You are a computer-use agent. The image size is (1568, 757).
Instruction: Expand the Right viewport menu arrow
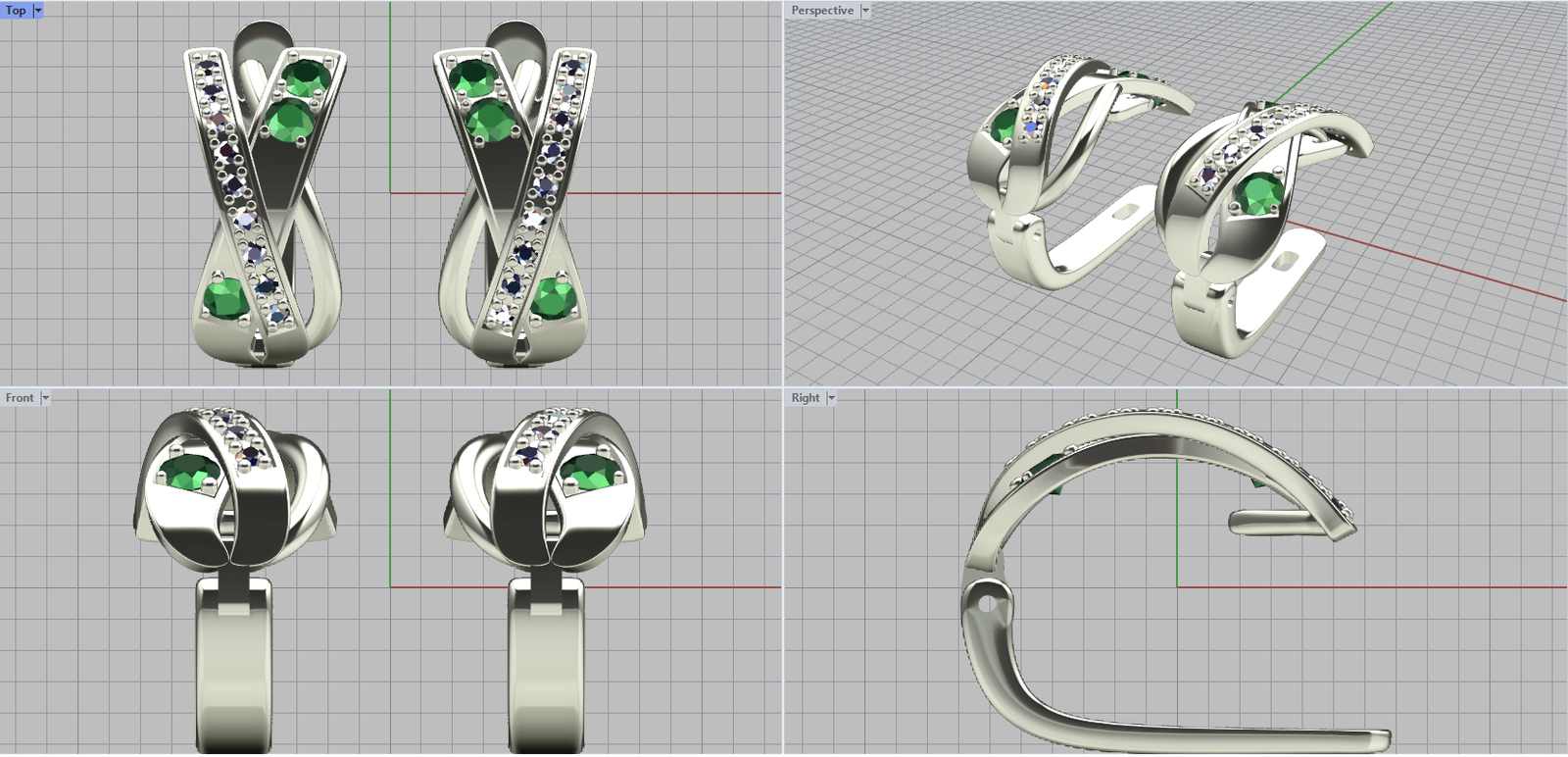pyautogui.click(x=831, y=398)
